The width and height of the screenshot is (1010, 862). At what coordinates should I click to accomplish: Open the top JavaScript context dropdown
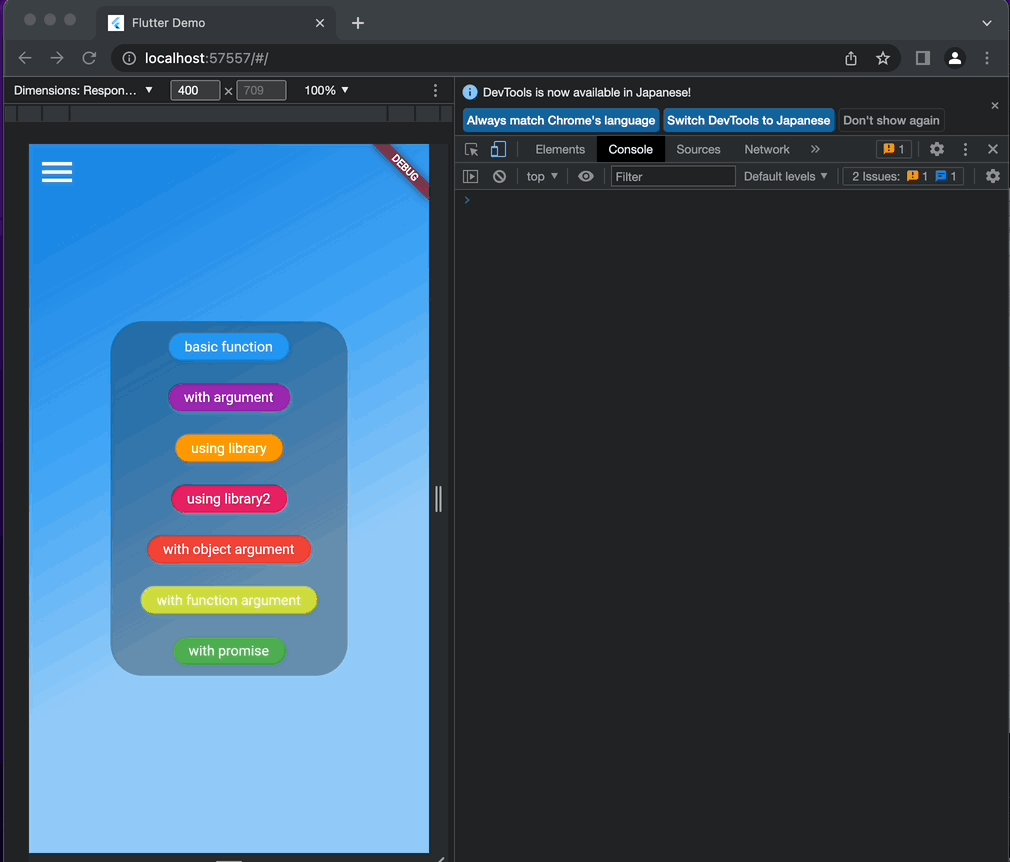pyautogui.click(x=542, y=177)
